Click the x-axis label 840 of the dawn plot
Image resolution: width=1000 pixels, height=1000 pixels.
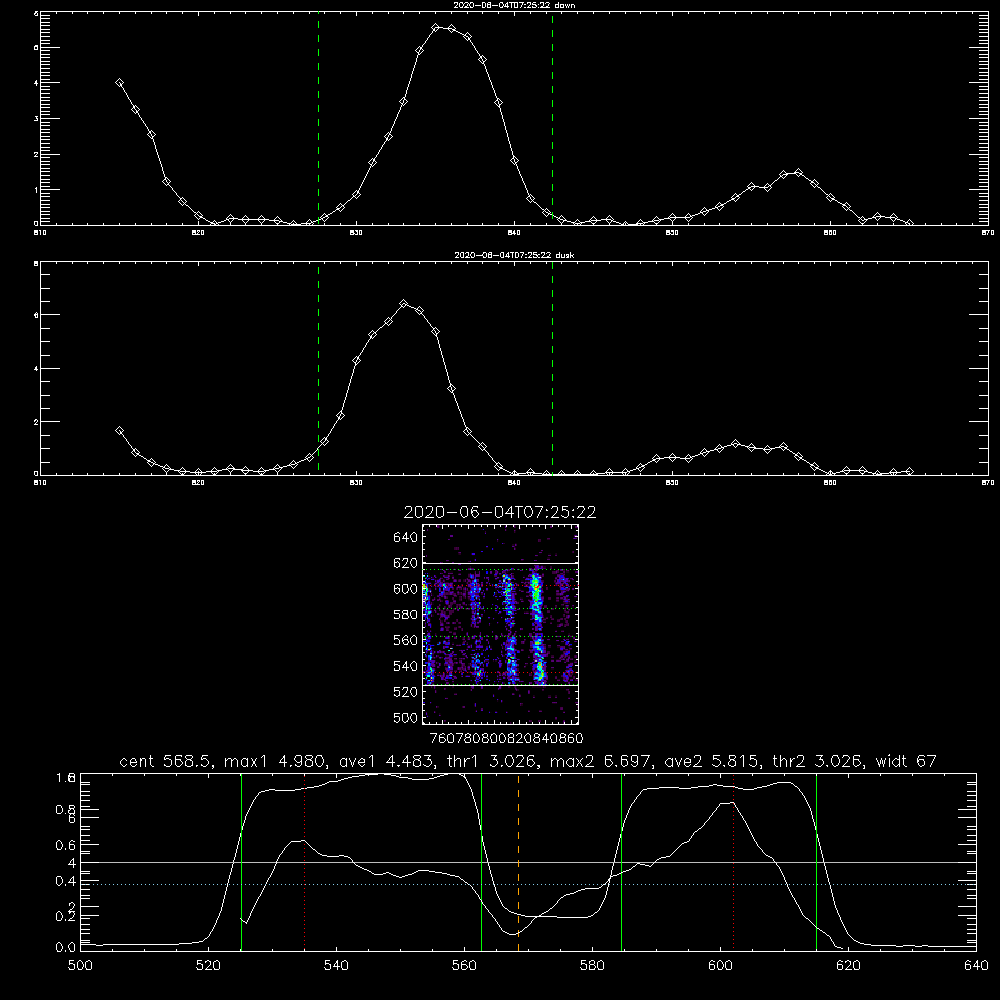[x=515, y=233]
